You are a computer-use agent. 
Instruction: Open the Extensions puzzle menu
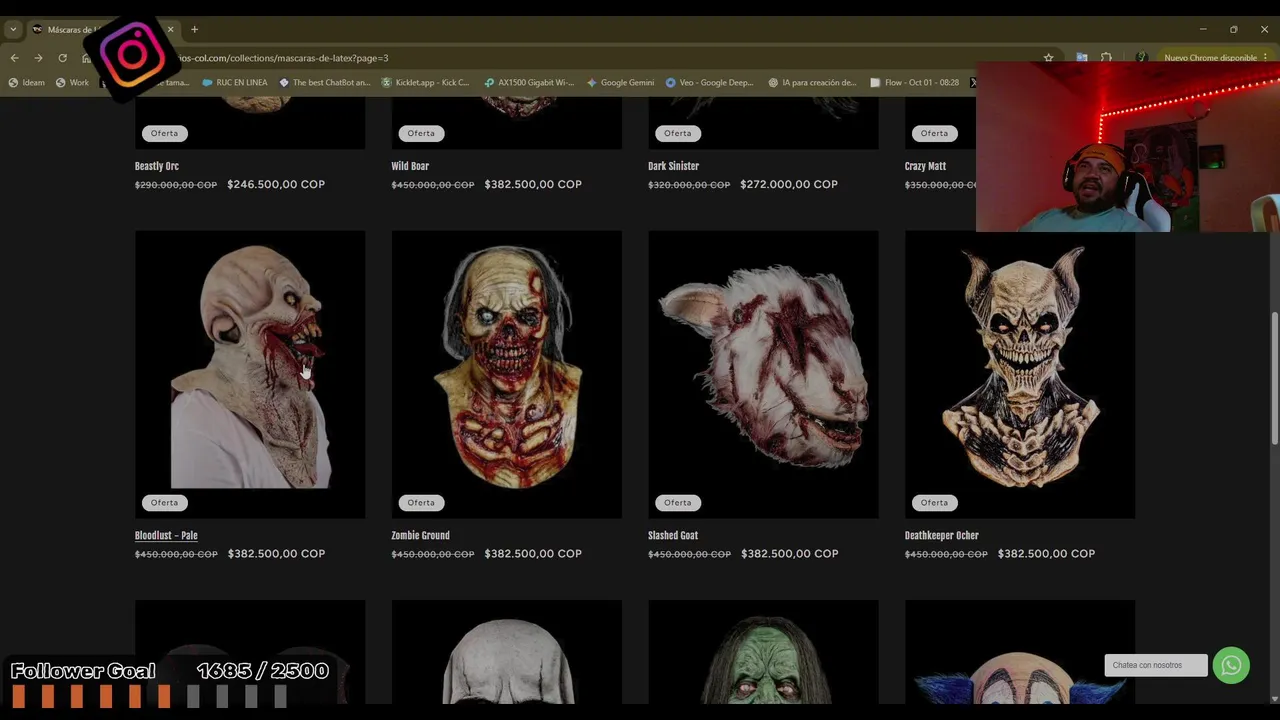(1106, 58)
